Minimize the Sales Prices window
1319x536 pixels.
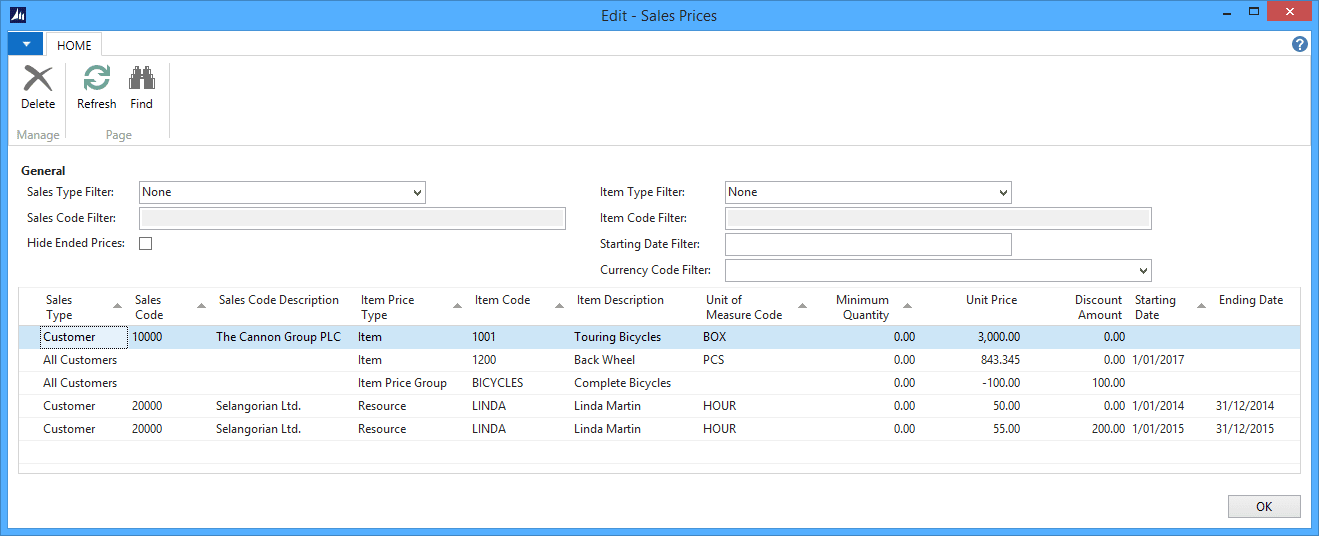pos(1225,14)
